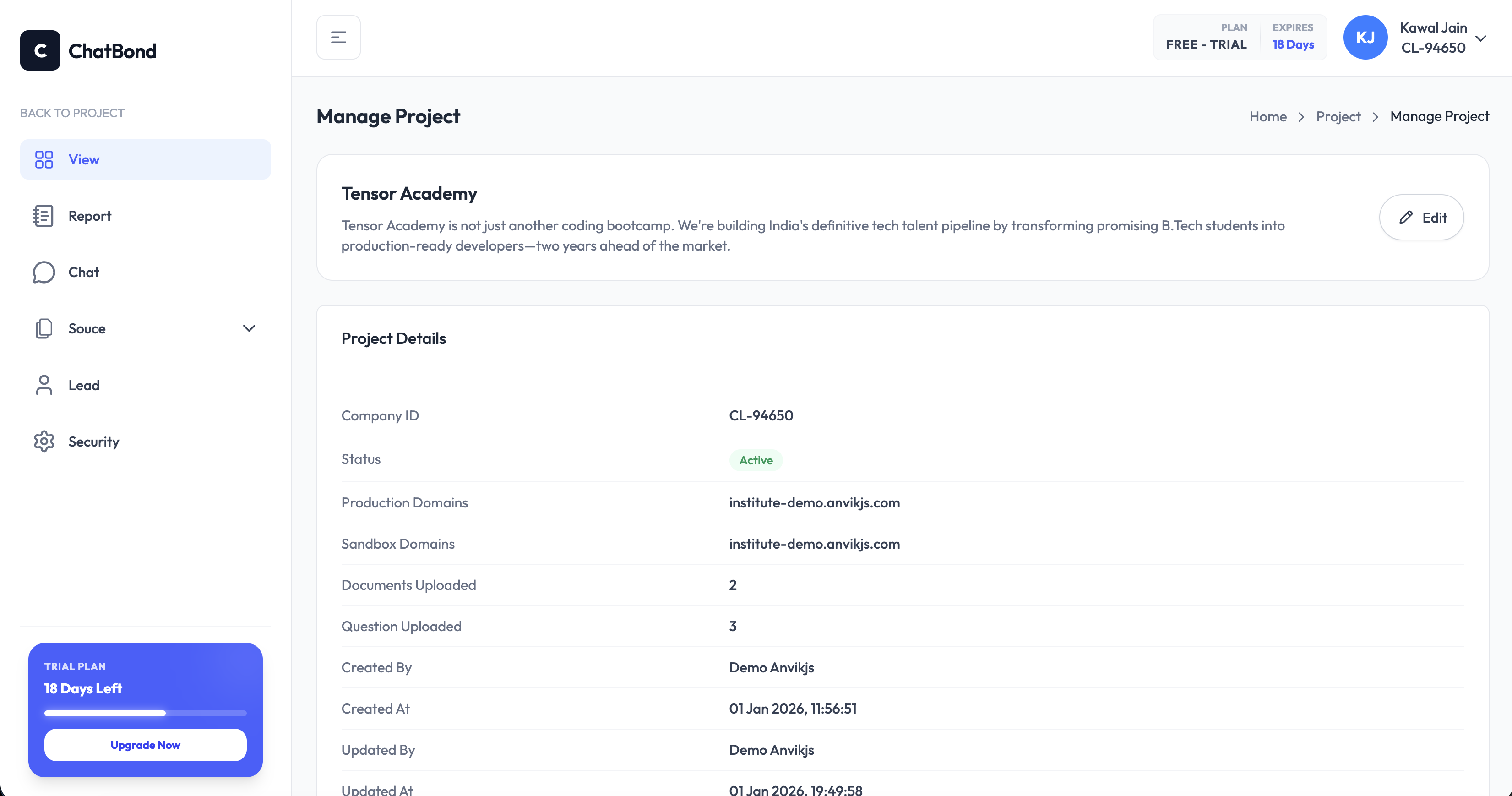Click the hamburger menu icon at top
1512x796 pixels.
pyautogui.click(x=338, y=37)
